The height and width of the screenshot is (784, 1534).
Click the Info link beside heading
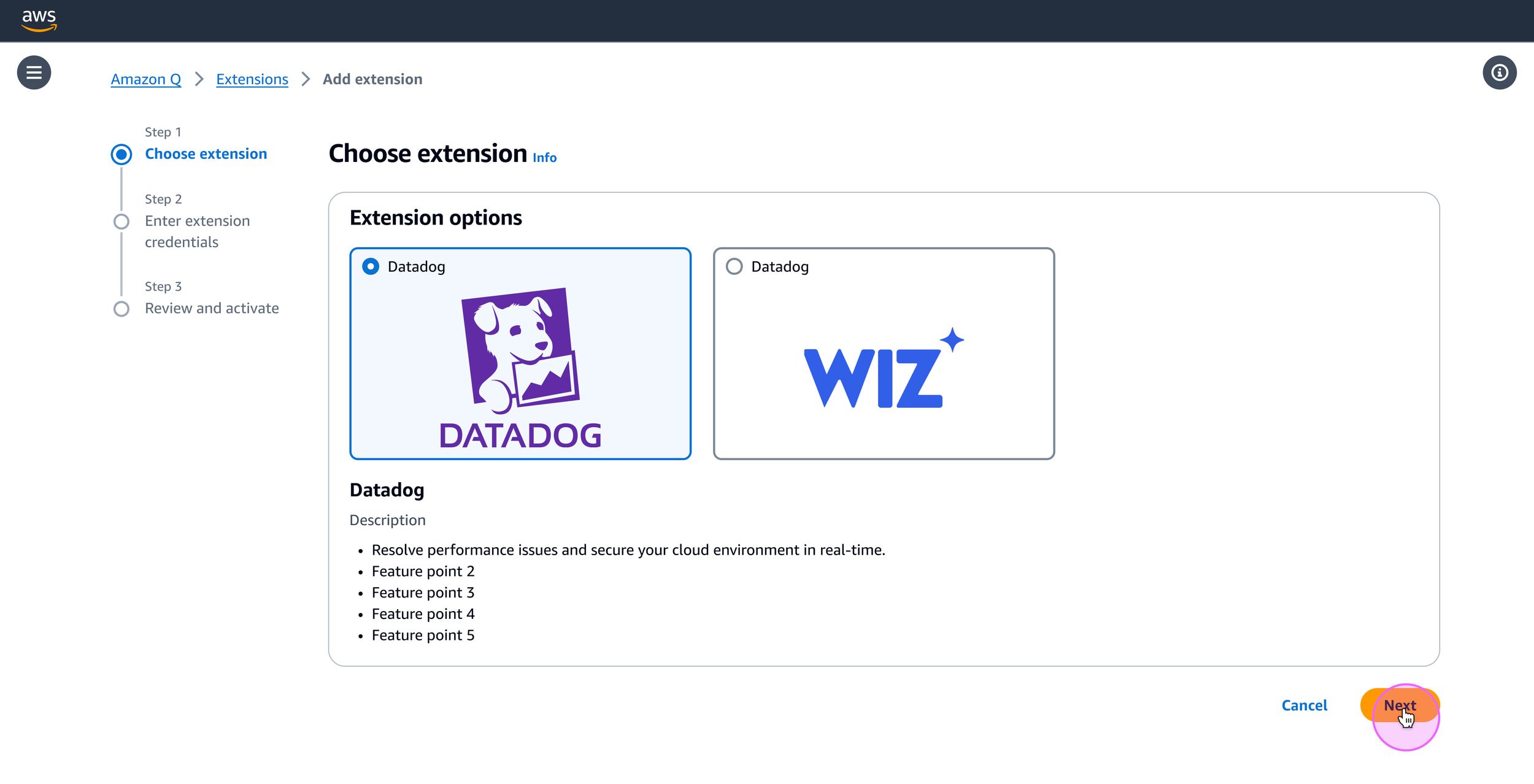tap(544, 158)
